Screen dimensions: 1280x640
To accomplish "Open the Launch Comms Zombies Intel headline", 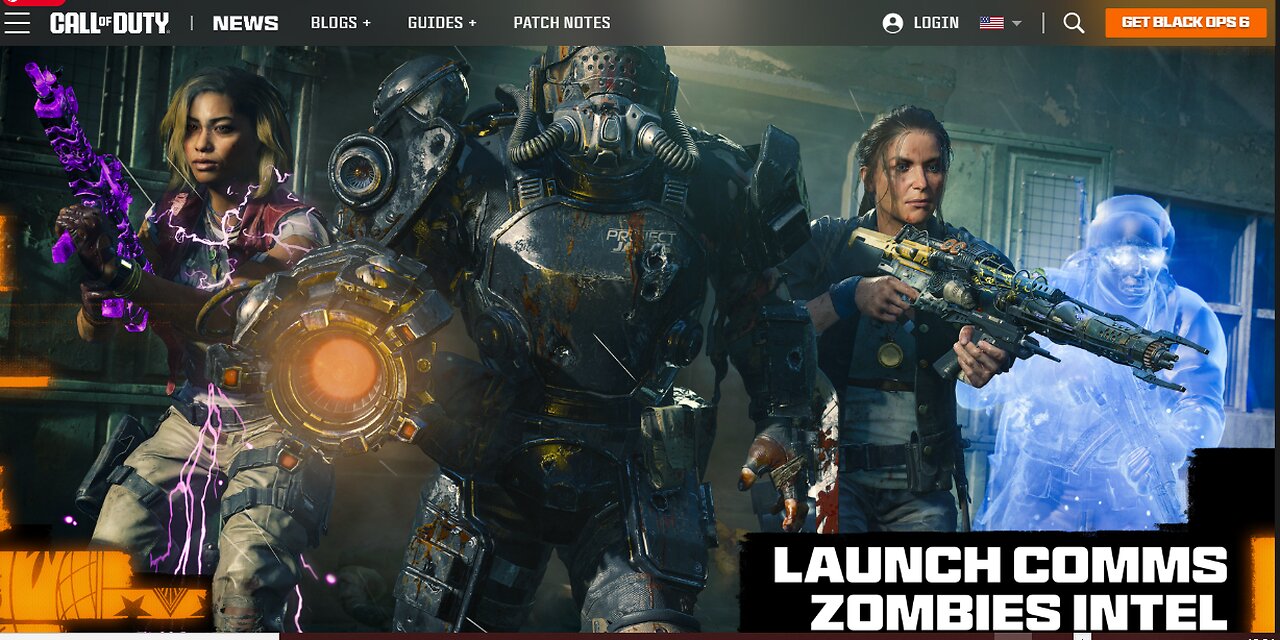I will (x=1000, y=588).
